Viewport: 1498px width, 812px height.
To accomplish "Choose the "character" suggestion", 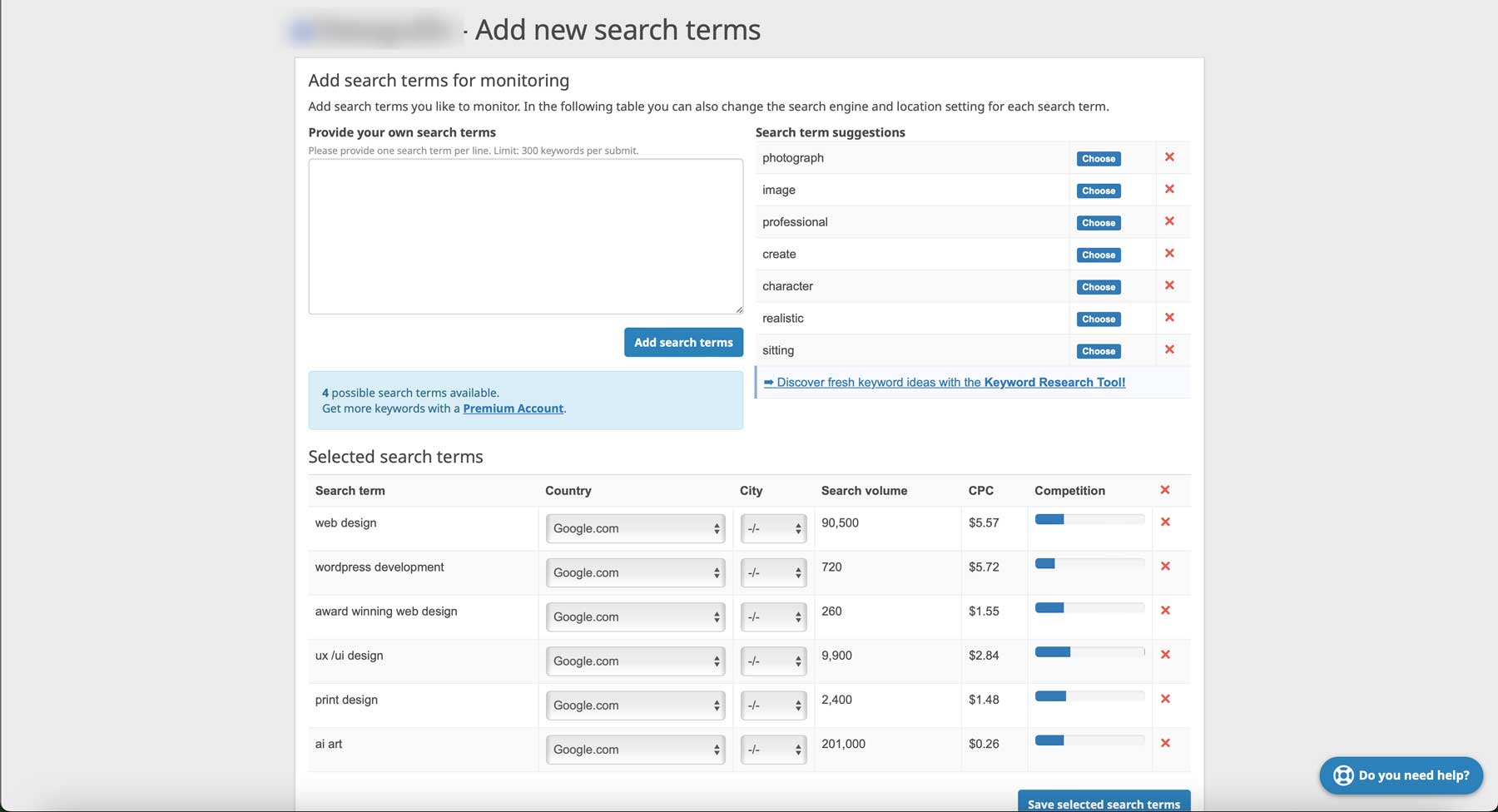I will [x=1099, y=286].
